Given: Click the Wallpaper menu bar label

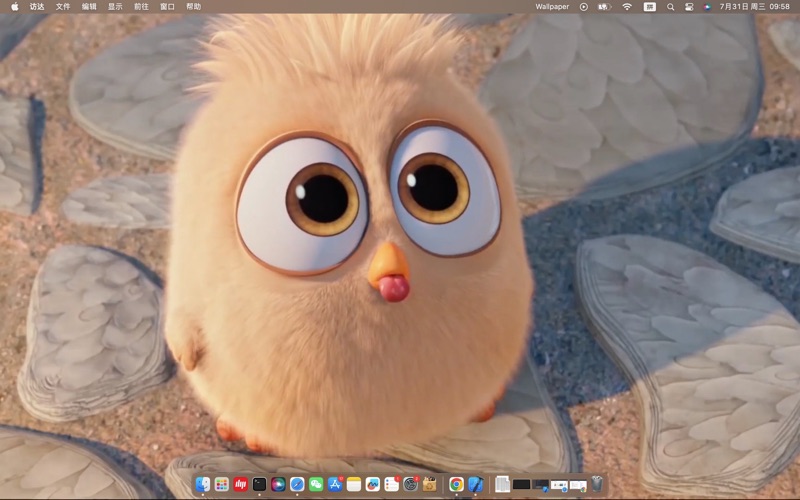Looking at the screenshot, I should [552, 6].
